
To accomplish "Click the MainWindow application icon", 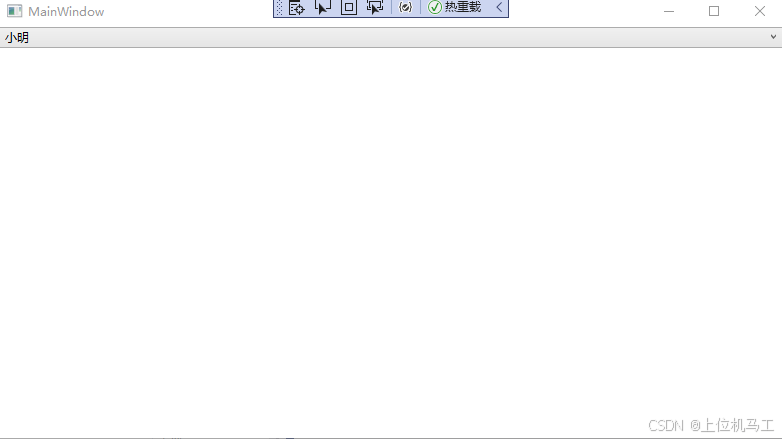I will pos(14,11).
